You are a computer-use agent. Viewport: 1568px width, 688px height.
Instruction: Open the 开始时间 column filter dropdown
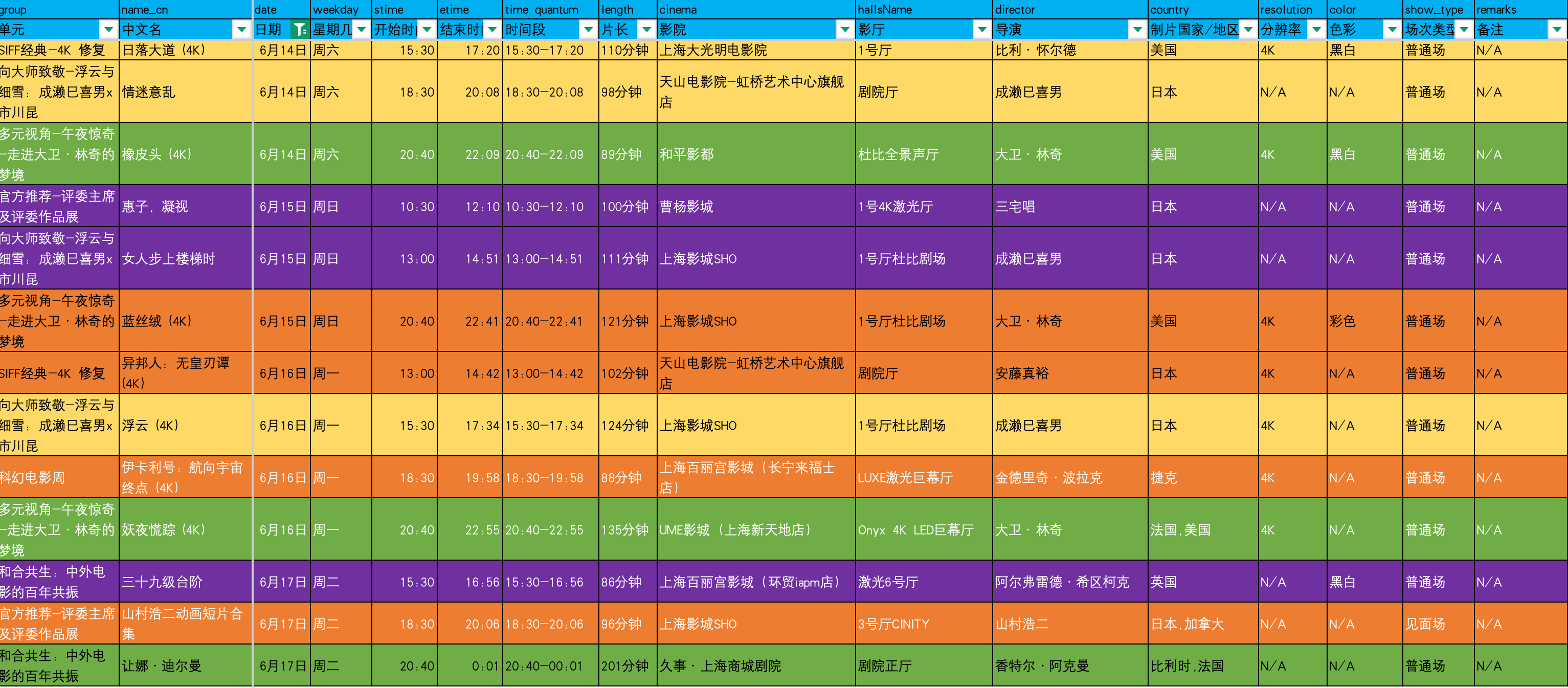428,29
